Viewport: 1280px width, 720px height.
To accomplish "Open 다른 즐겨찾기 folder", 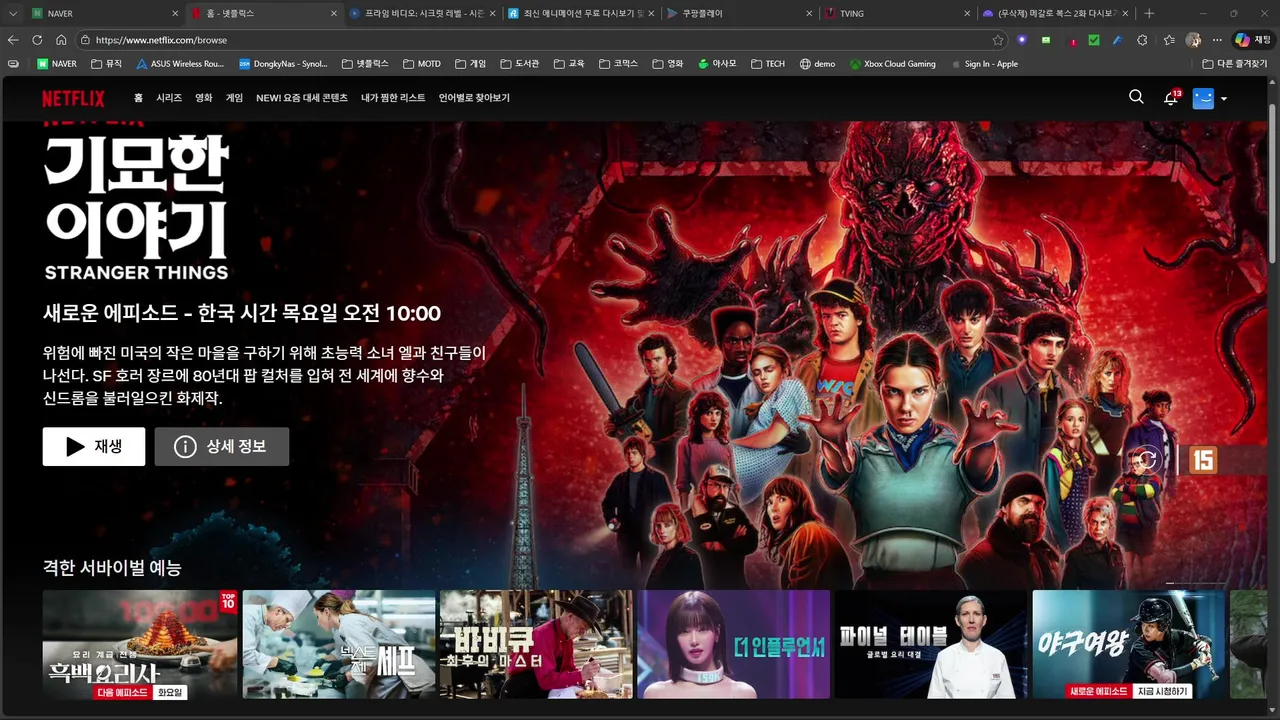I will (1235, 64).
